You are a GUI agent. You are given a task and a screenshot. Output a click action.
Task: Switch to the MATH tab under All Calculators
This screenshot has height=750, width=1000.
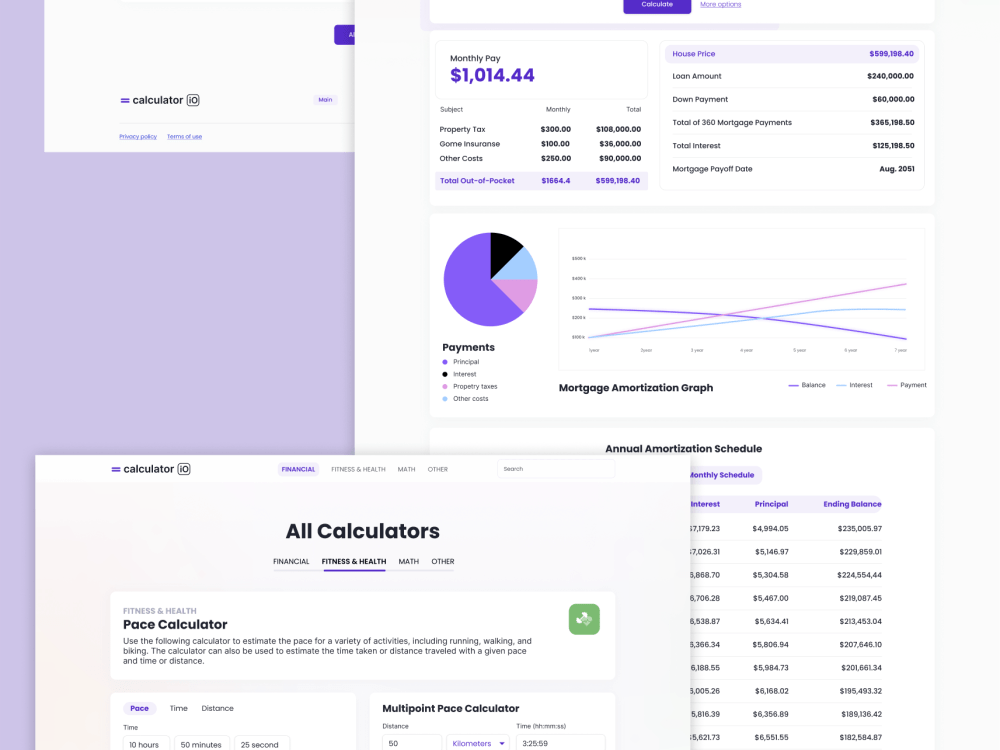pos(408,561)
